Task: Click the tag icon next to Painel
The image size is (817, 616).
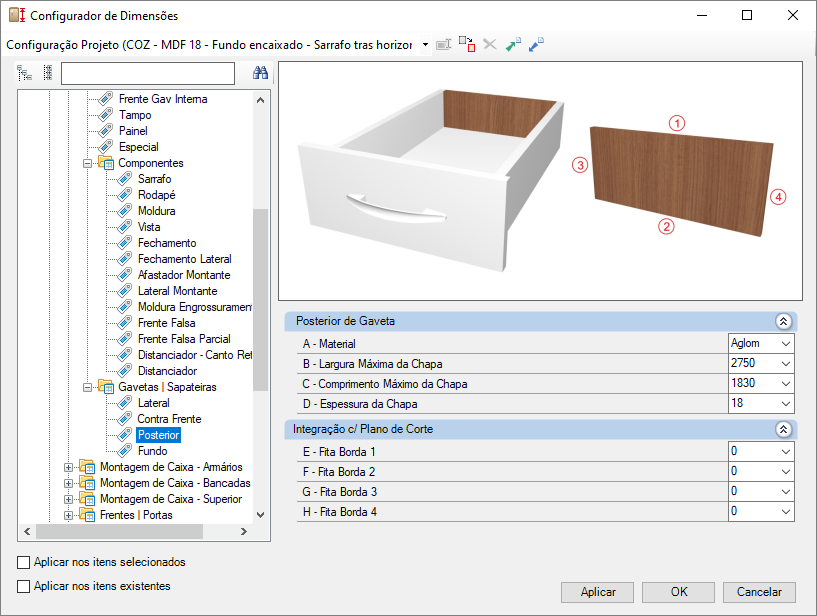Action: [x=106, y=131]
